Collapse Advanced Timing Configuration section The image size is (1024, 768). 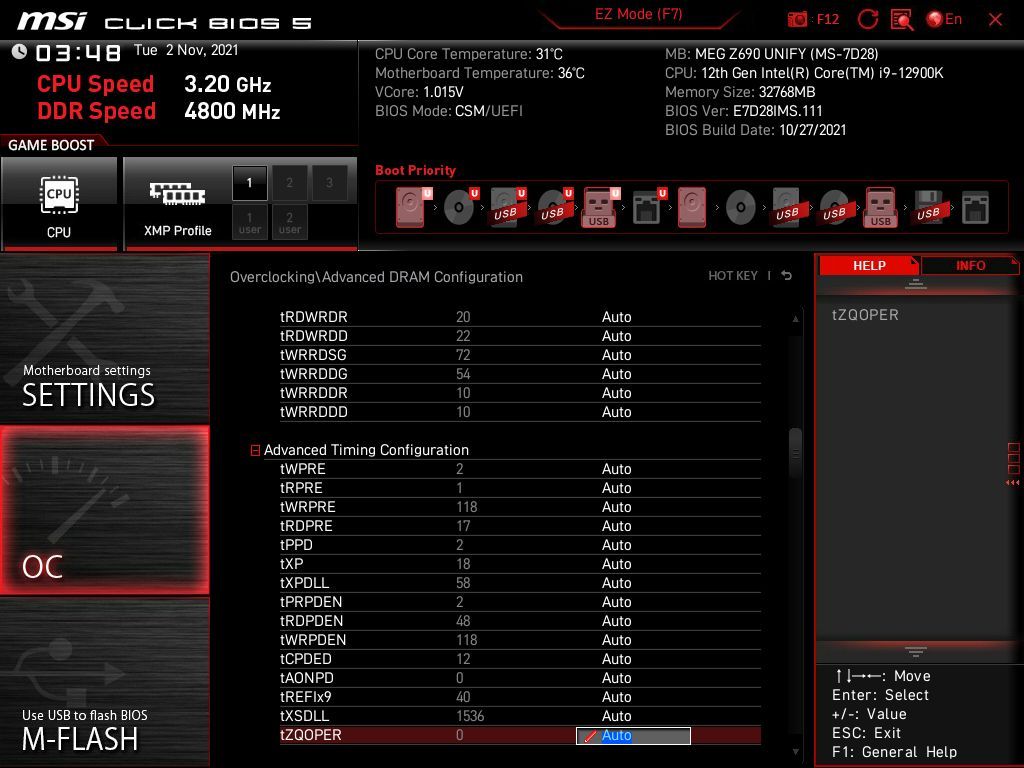click(x=255, y=450)
